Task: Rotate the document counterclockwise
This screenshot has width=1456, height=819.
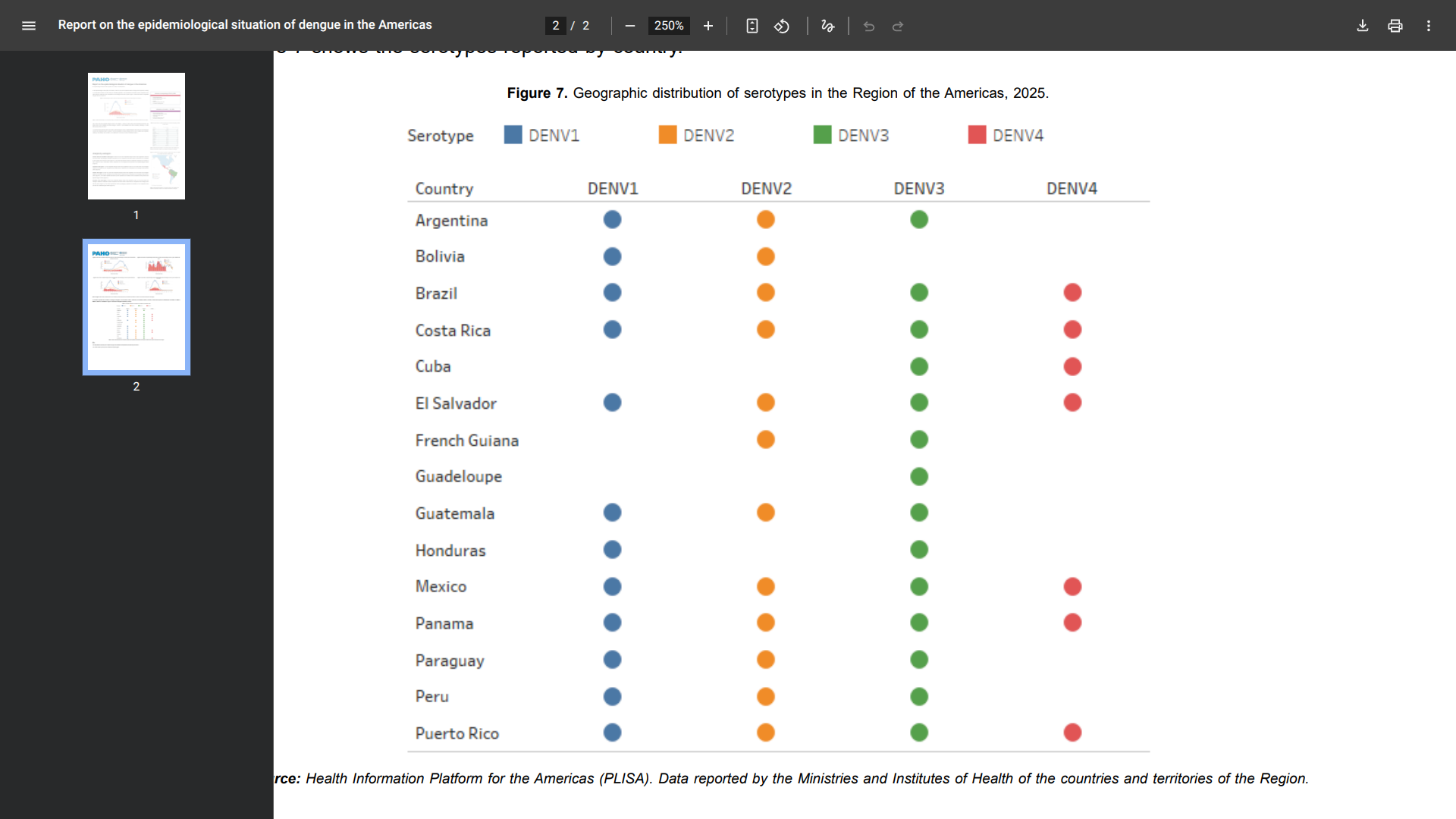Action: [x=782, y=26]
